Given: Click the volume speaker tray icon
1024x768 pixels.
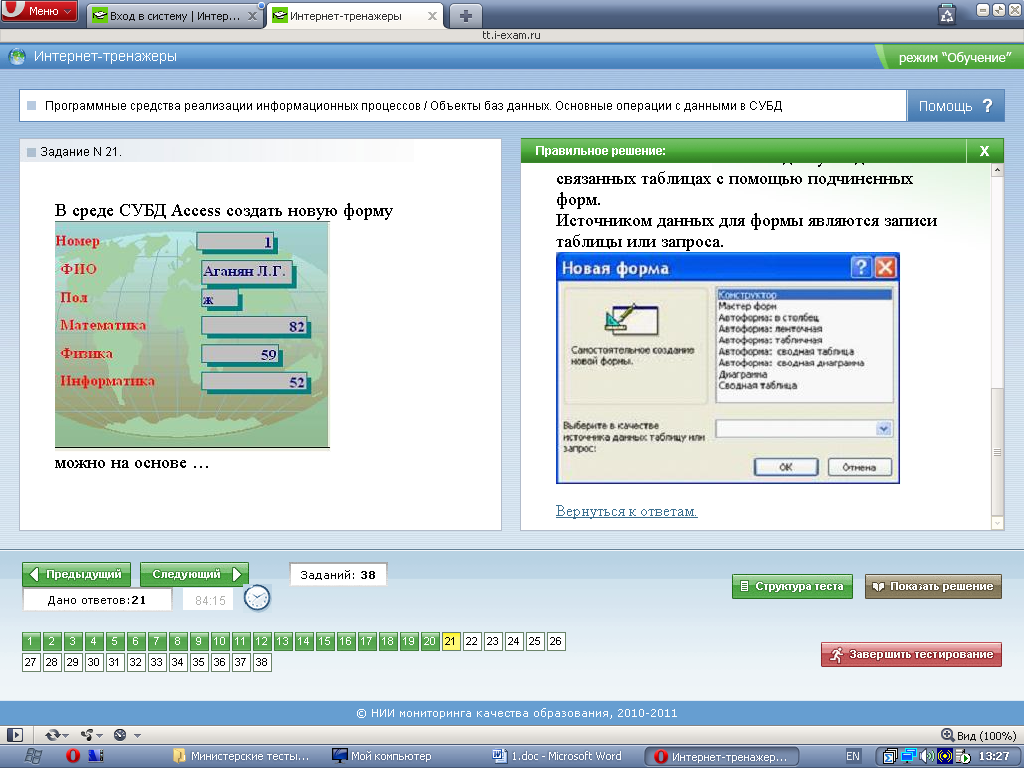Looking at the screenshot, I should click(925, 757).
